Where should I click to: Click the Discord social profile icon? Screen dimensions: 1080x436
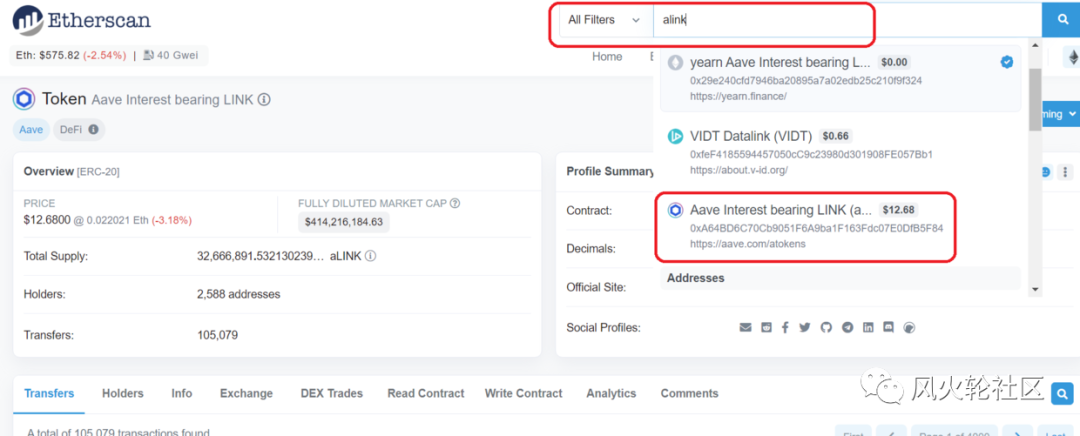(889, 327)
